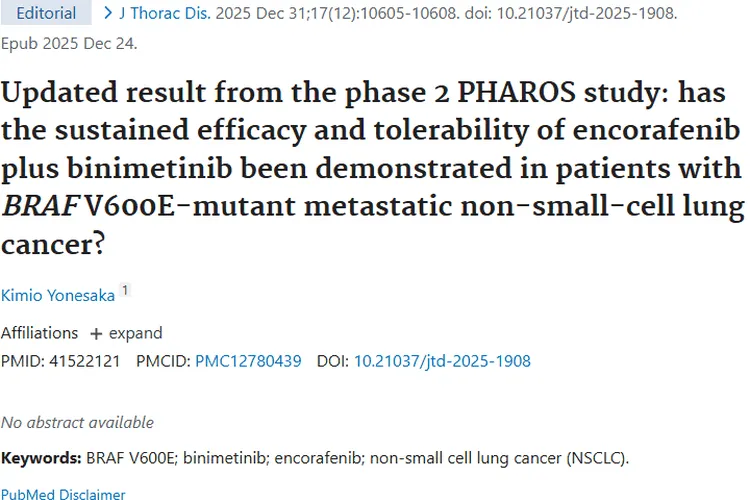Click the bold Keywords label
The height and width of the screenshot is (500, 750).
pyautogui.click(x=41, y=459)
